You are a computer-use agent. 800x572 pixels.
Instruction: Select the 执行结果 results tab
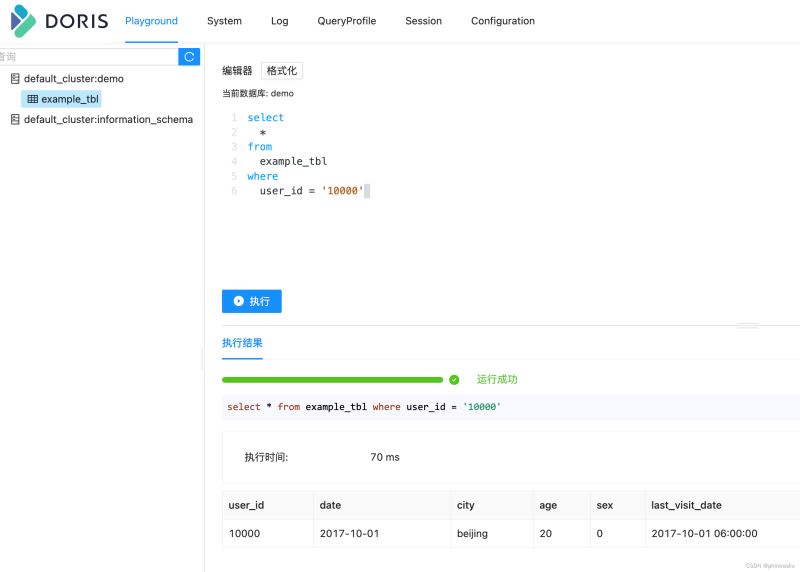click(242, 343)
